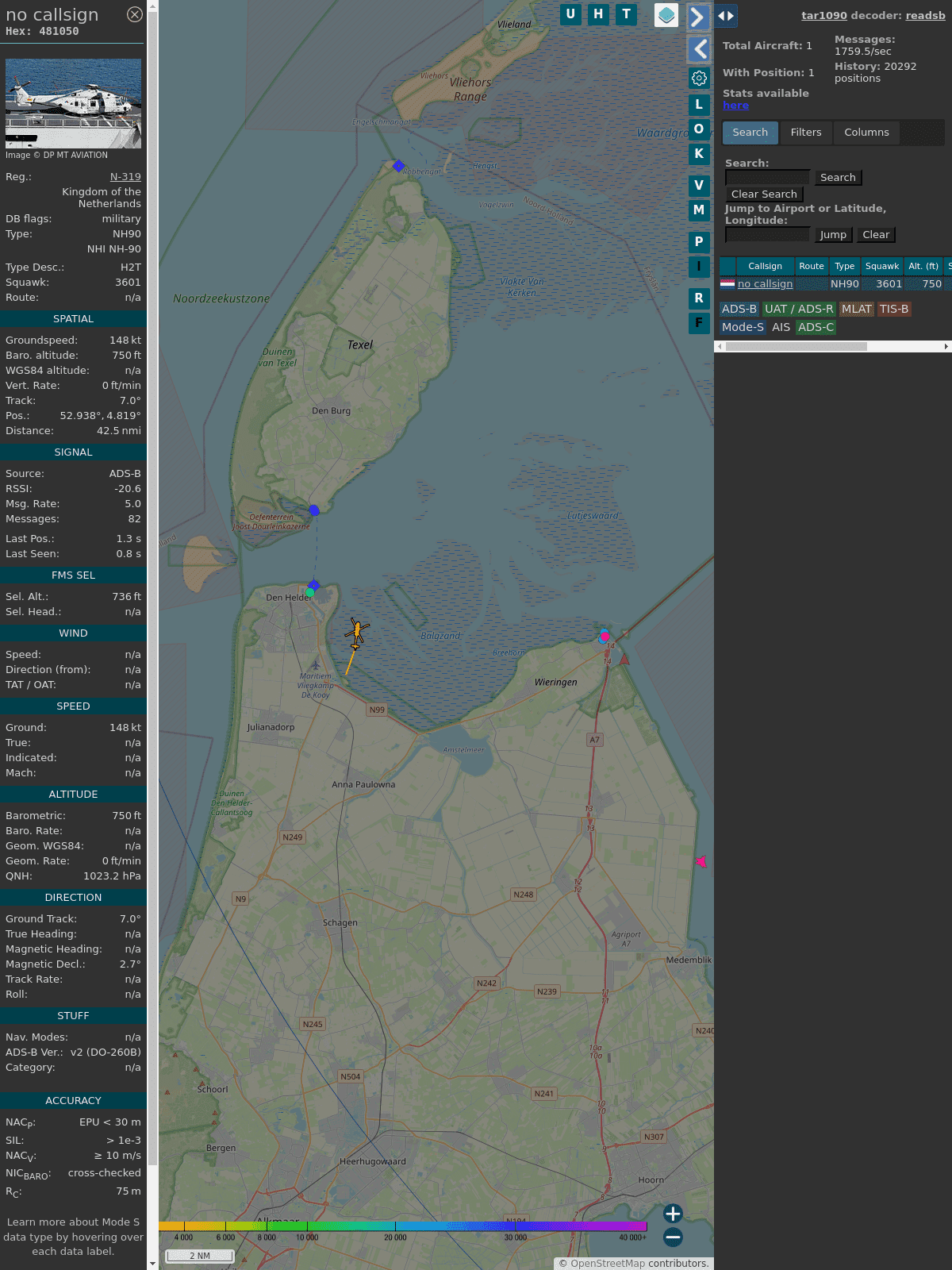Click the zoom out minus button
The image size is (952, 1270).
point(673,1237)
